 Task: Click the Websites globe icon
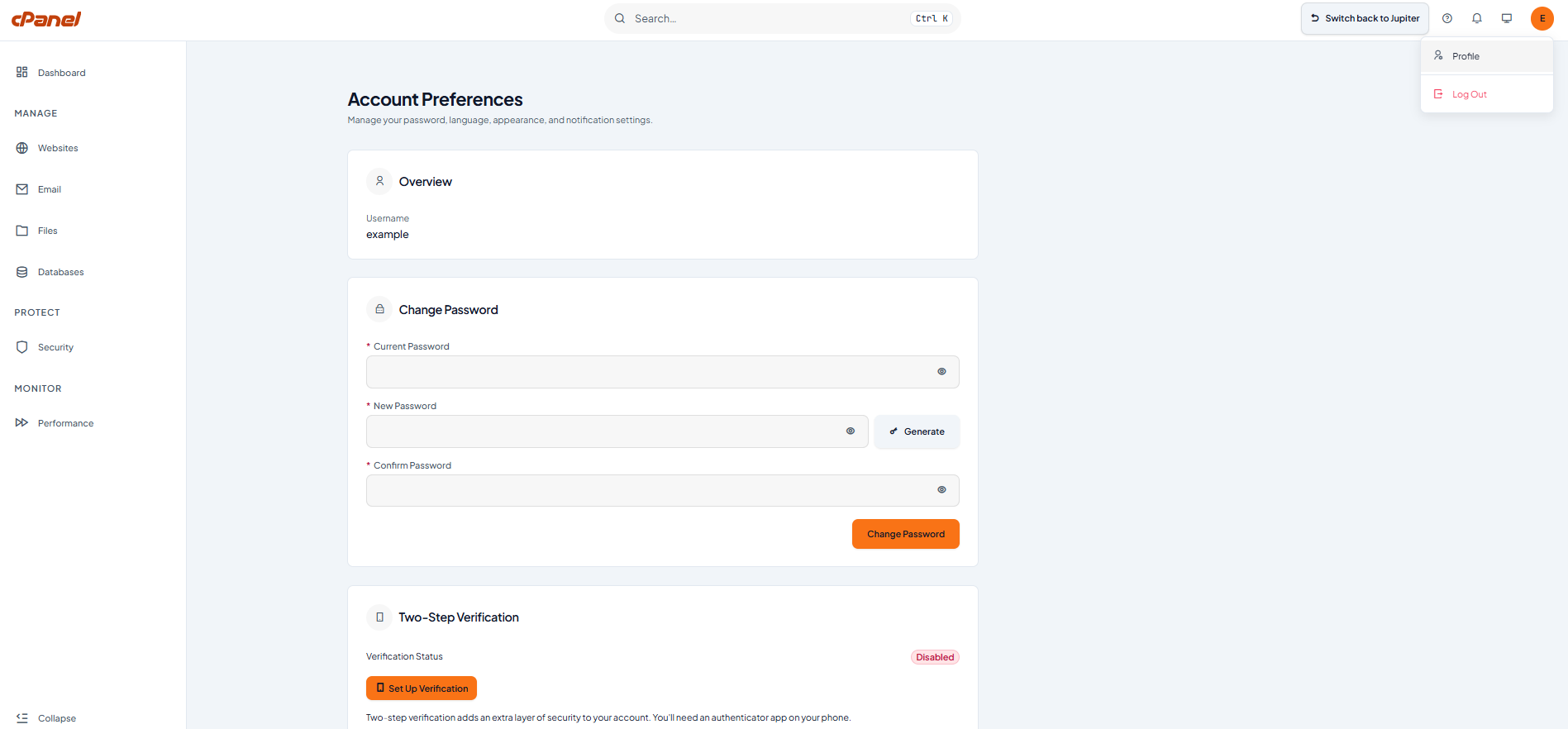click(x=22, y=148)
